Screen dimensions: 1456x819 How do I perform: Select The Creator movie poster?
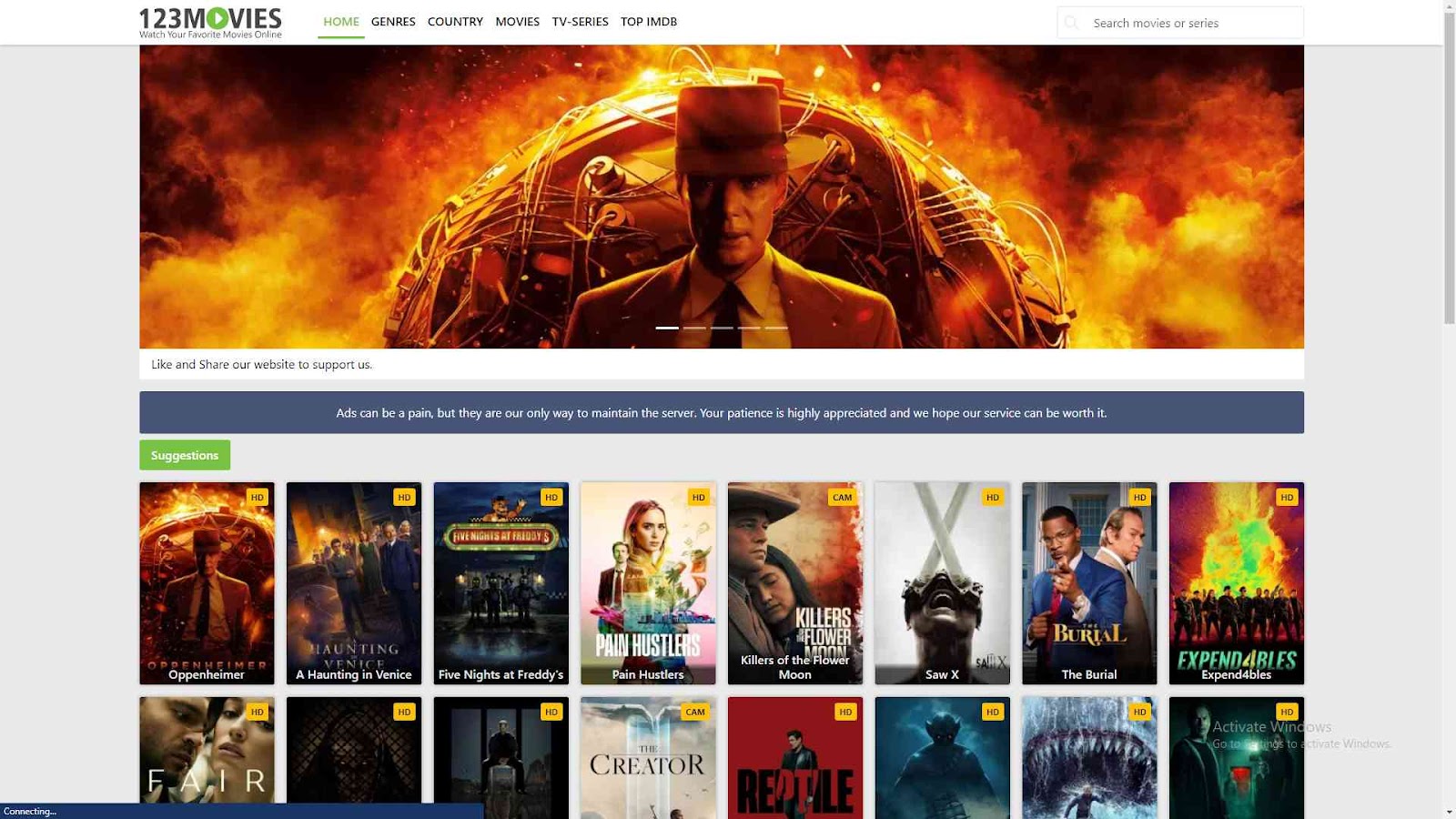(x=648, y=758)
